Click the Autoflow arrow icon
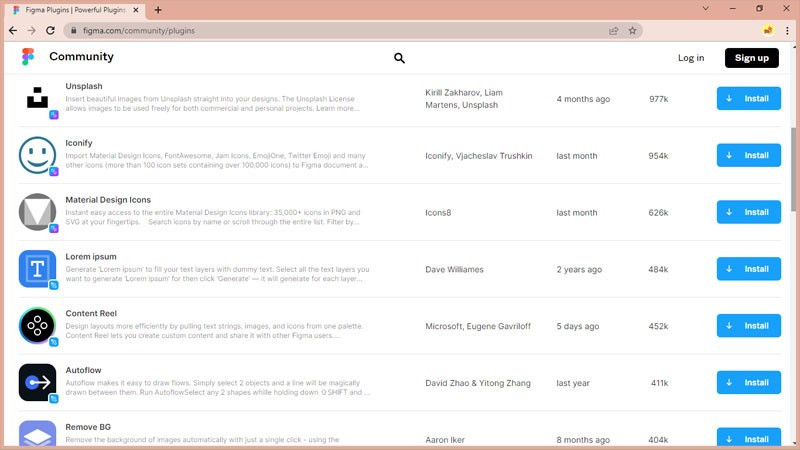The height and width of the screenshot is (450, 800). click(37, 382)
